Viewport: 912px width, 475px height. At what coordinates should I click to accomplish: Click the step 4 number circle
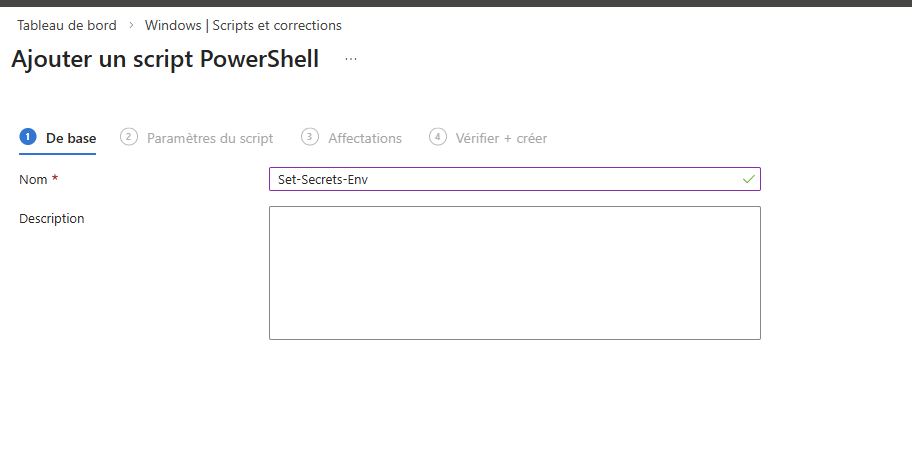point(437,137)
